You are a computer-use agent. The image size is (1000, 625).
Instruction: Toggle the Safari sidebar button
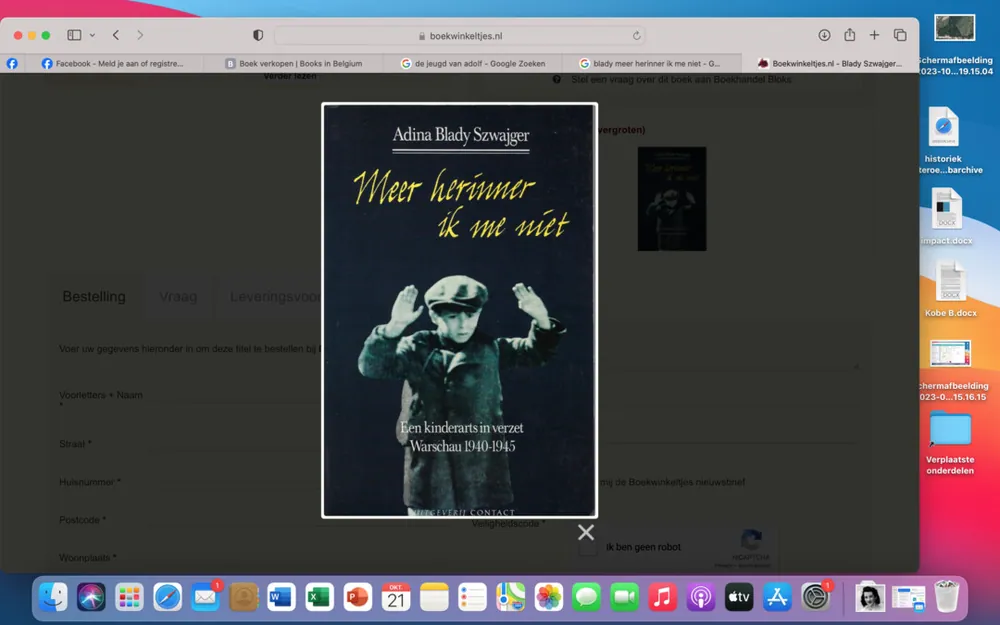point(74,35)
